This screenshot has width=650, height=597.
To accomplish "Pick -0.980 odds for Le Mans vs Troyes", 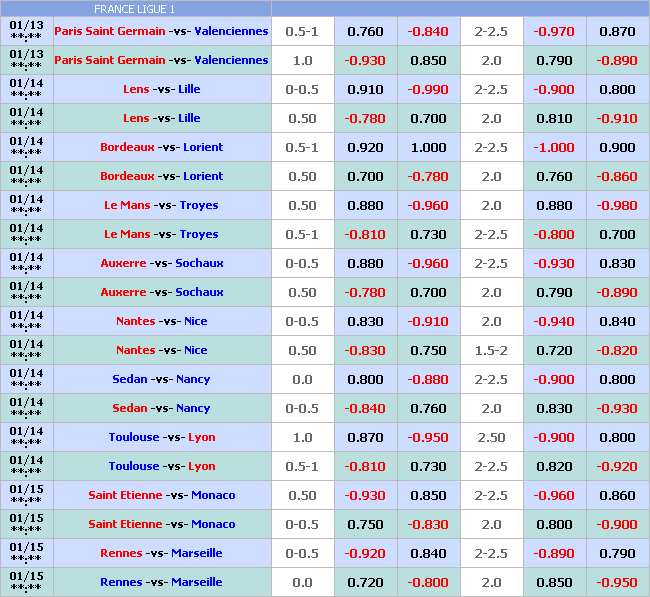I will (617, 205).
